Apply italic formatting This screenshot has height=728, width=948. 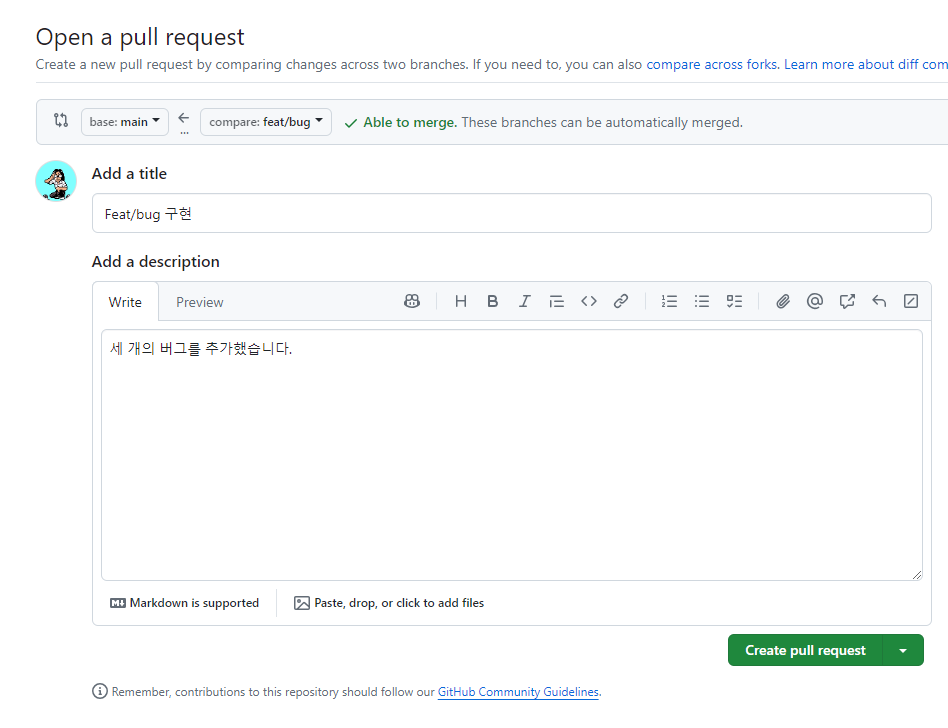(524, 300)
